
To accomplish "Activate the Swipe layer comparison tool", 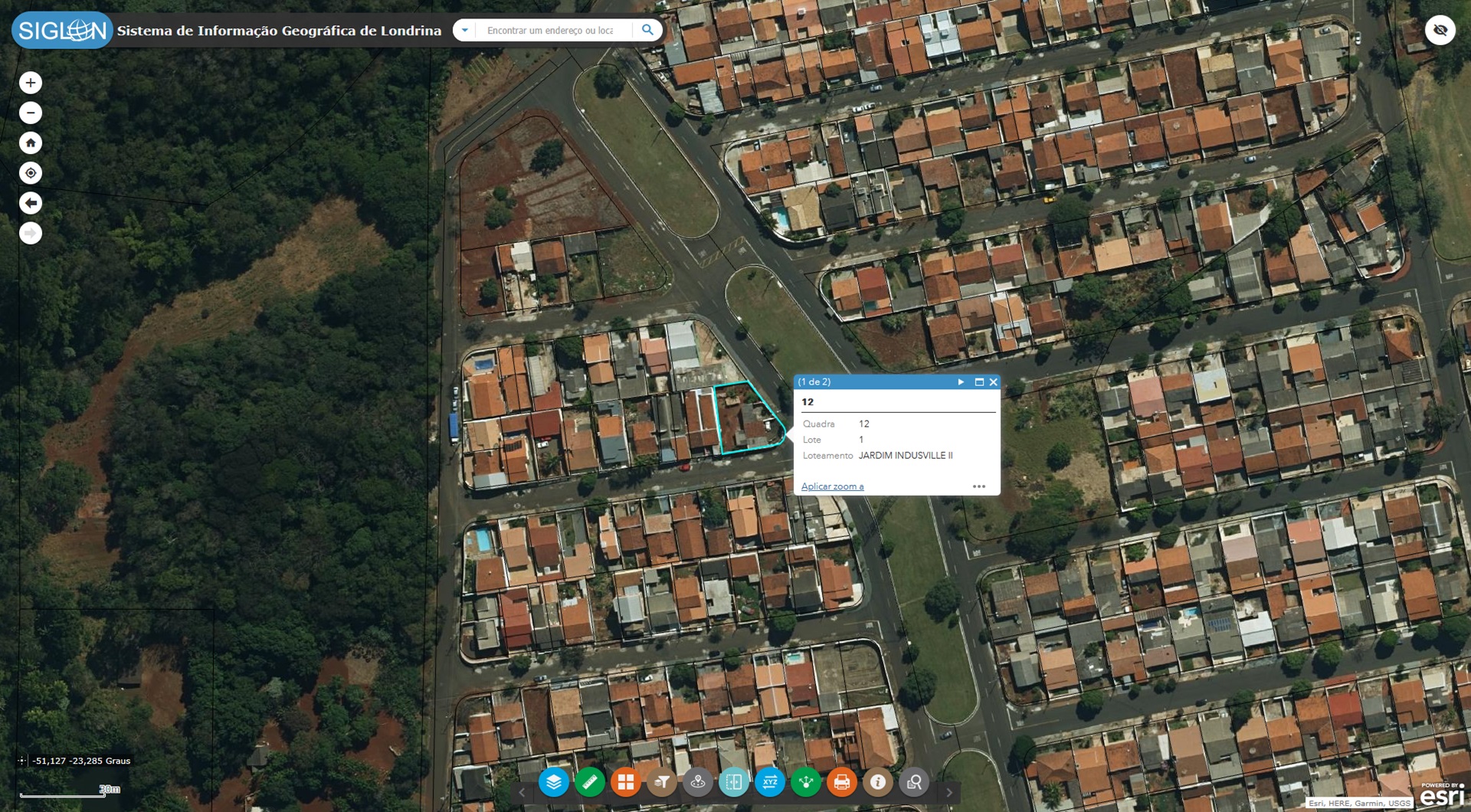I will (x=734, y=782).
